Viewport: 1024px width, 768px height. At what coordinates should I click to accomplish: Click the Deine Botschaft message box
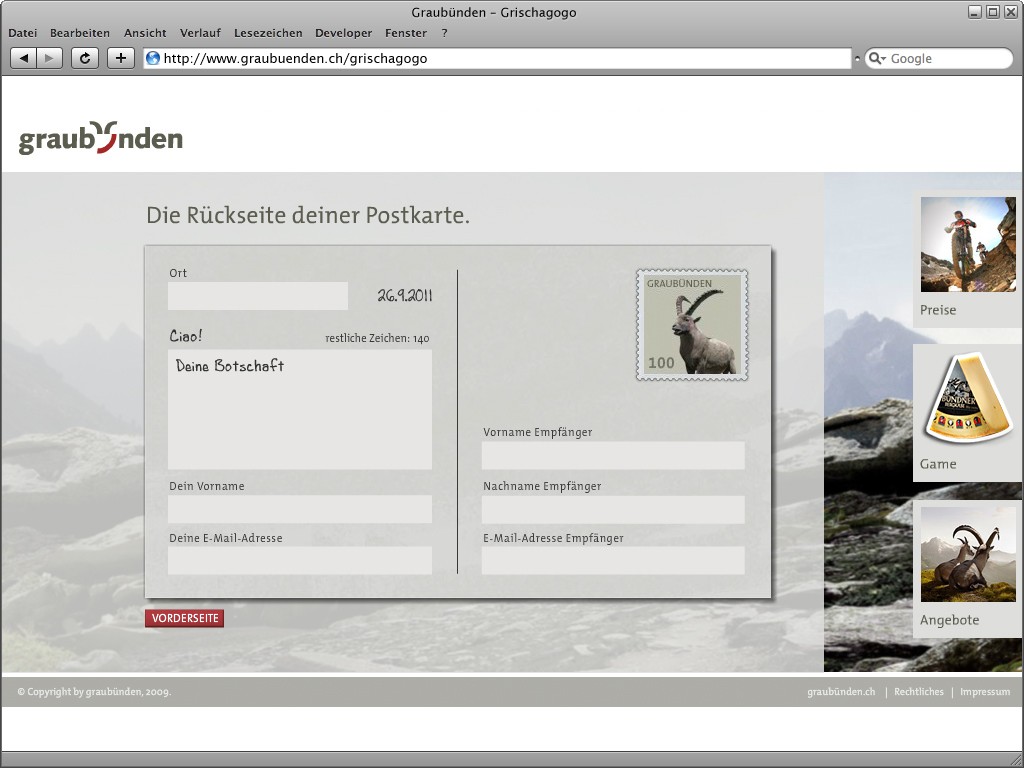click(300, 409)
